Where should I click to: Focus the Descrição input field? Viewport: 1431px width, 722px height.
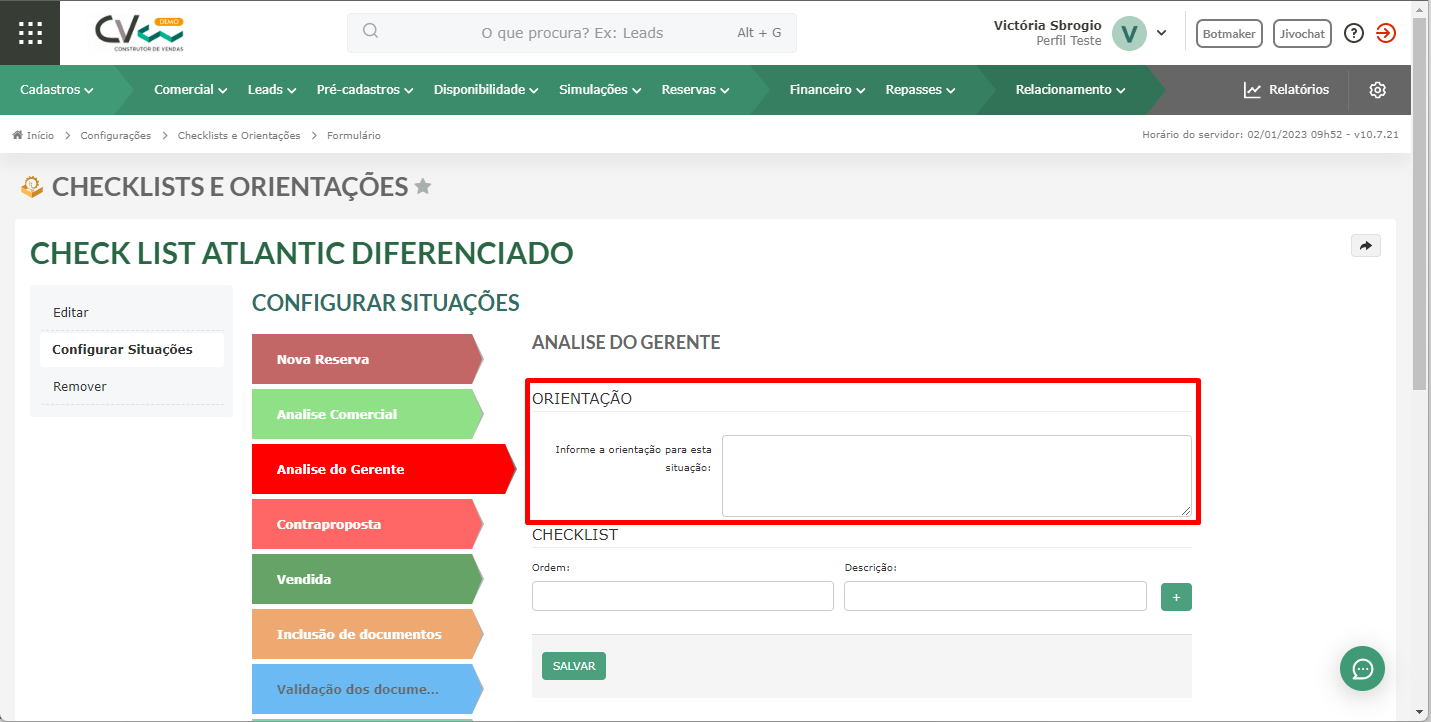coord(995,596)
